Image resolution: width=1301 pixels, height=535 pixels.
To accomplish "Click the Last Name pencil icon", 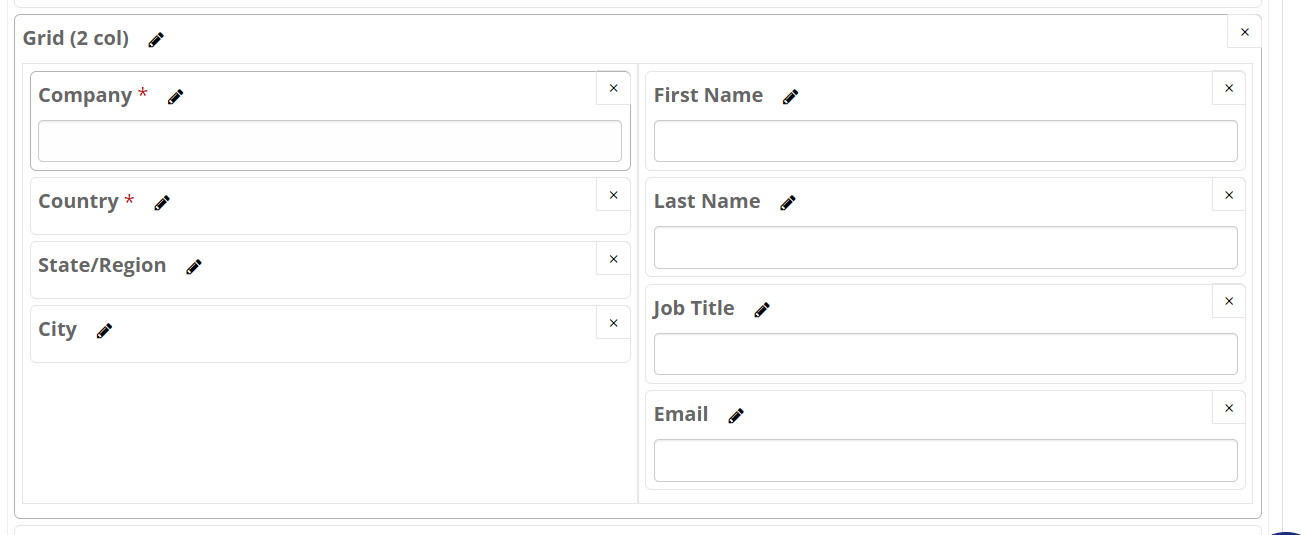I will (788, 203).
